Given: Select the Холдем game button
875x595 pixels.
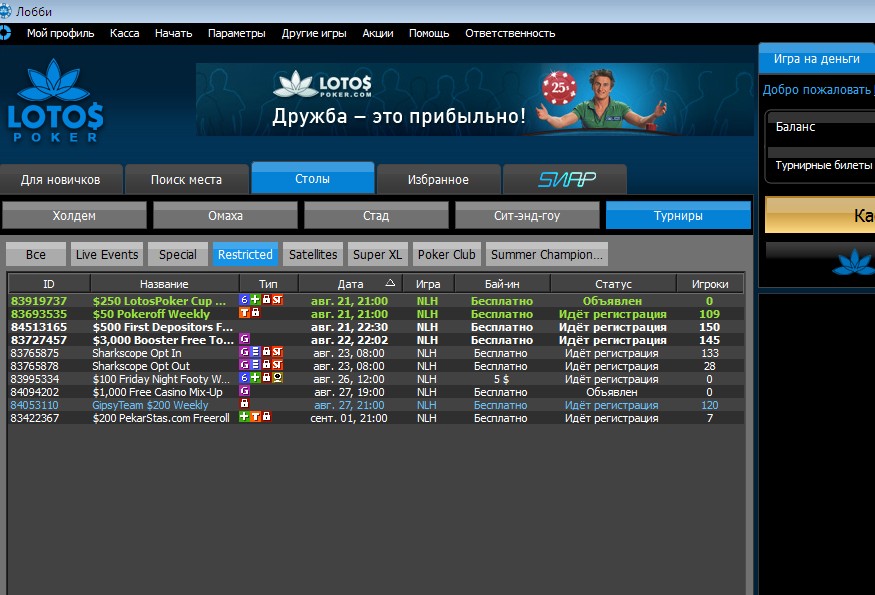Looking at the screenshot, I should pyautogui.click(x=74, y=215).
